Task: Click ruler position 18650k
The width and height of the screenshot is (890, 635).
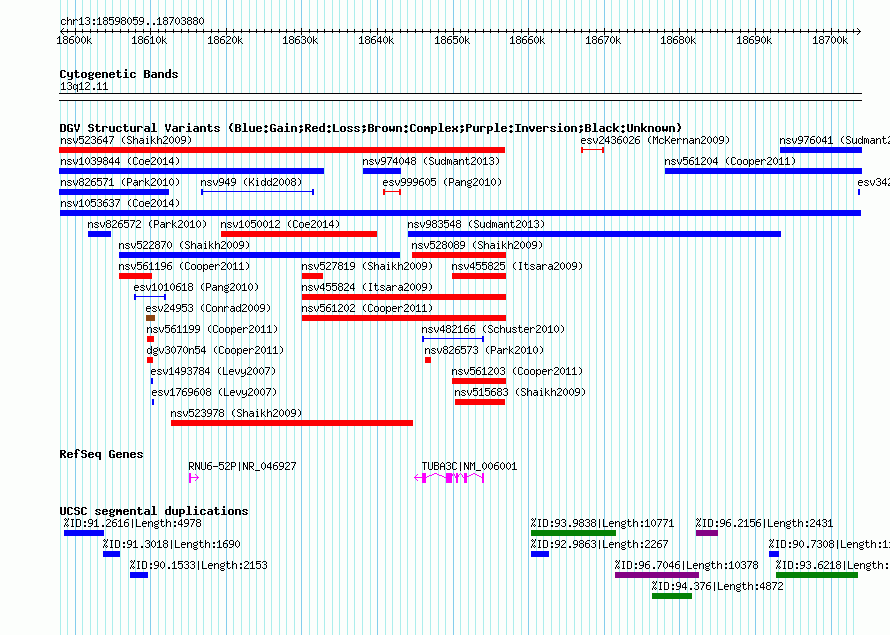Action: click(x=452, y=41)
